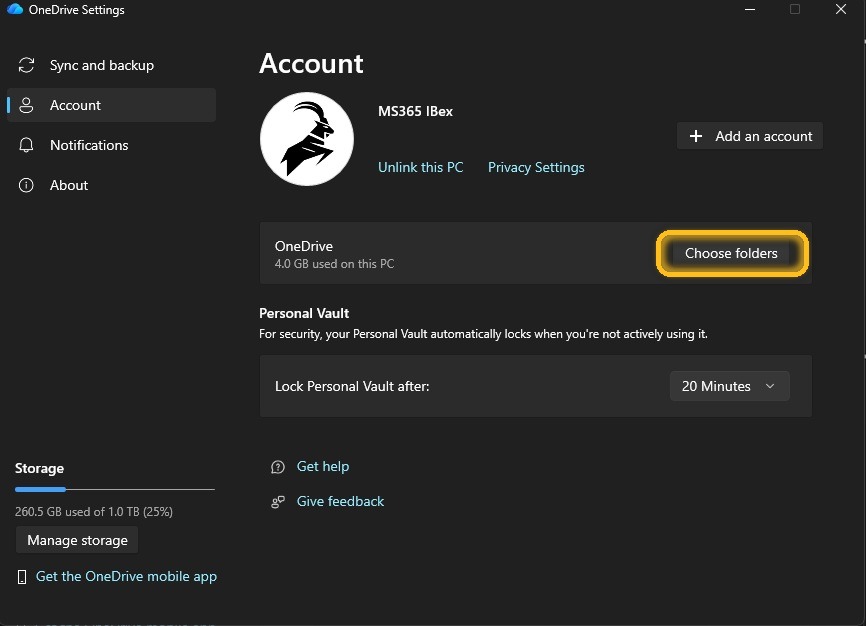The width and height of the screenshot is (866, 626).
Task: Click the question mark help icon
Action: 278,467
